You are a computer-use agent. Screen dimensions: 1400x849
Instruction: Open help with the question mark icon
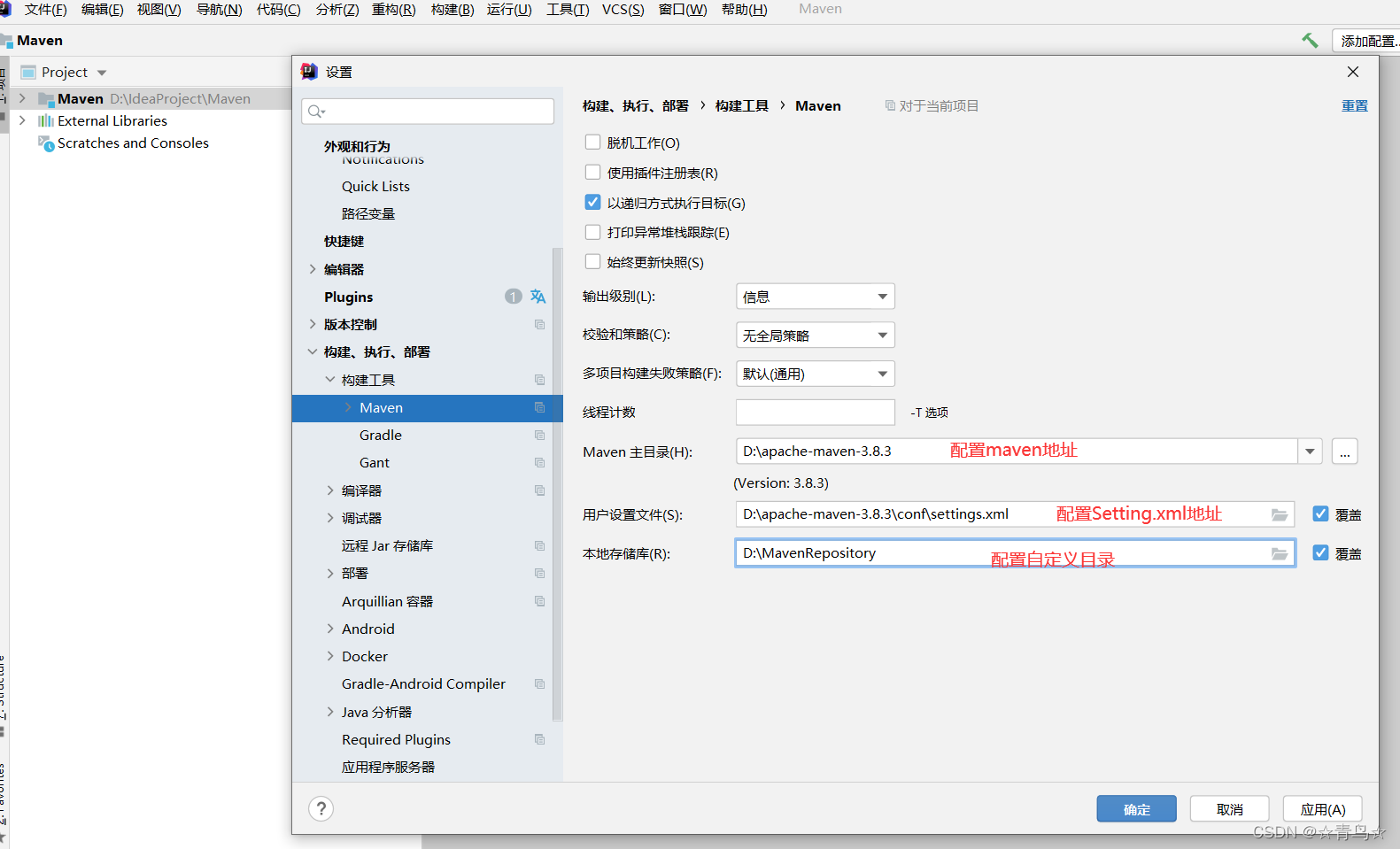coord(321,808)
